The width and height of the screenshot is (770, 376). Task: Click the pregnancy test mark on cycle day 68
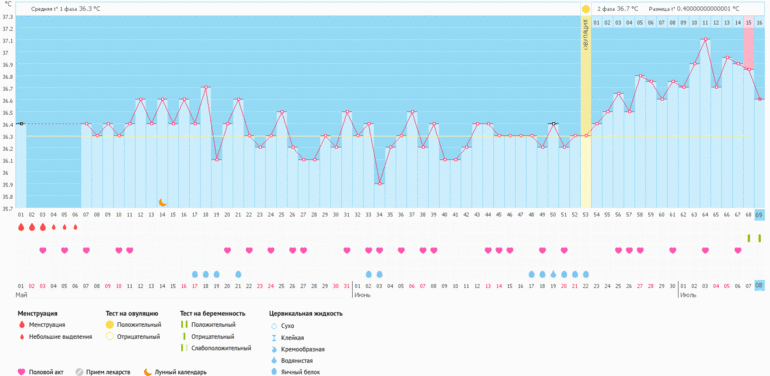coord(748,238)
